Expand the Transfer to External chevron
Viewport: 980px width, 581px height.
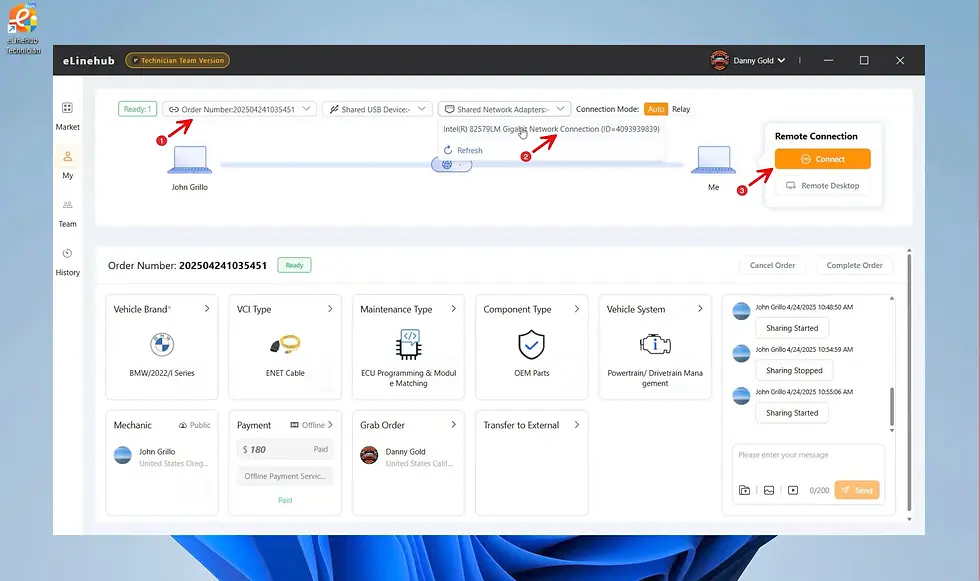click(577, 425)
